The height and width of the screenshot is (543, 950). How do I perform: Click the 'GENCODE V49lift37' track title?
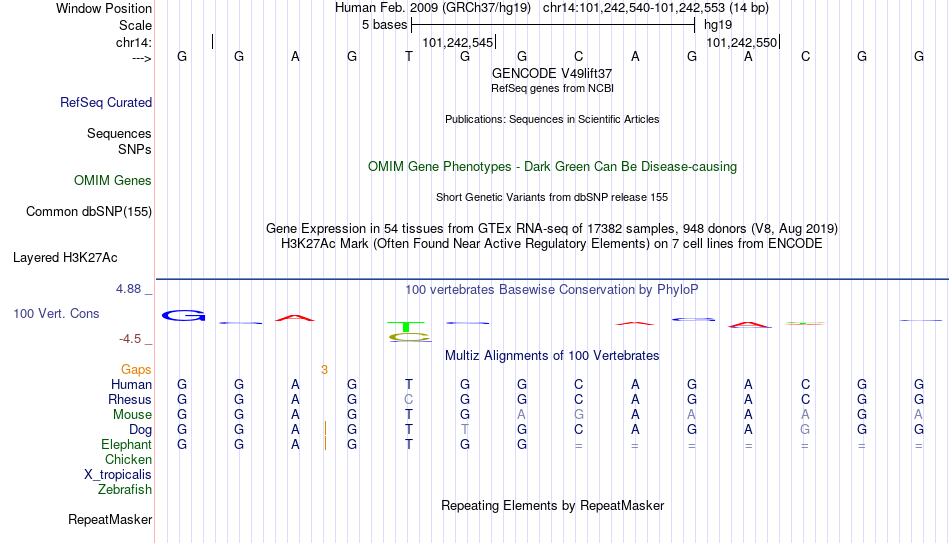pos(552,73)
